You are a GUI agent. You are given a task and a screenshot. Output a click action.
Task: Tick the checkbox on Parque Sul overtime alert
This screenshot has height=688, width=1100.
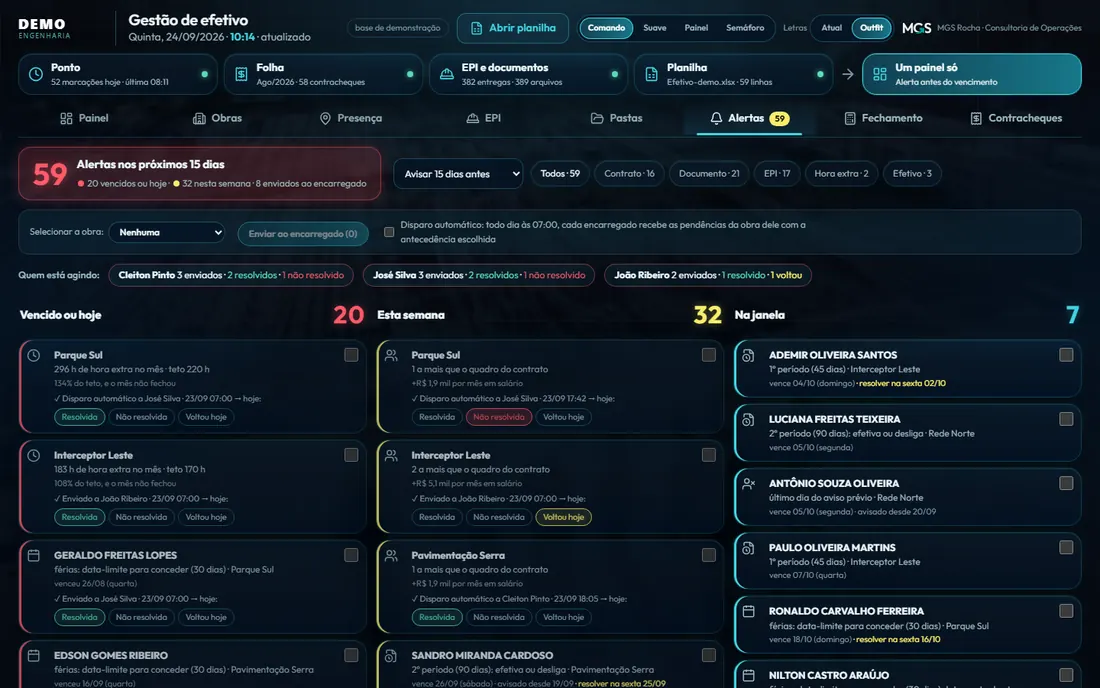tap(351, 355)
